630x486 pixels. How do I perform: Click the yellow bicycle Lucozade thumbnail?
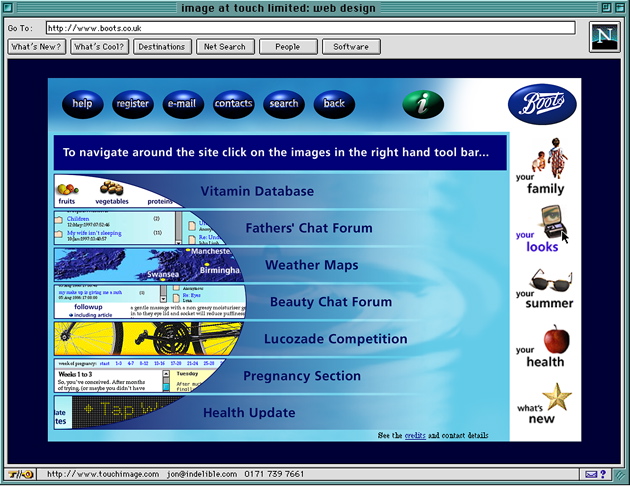[148, 339]
